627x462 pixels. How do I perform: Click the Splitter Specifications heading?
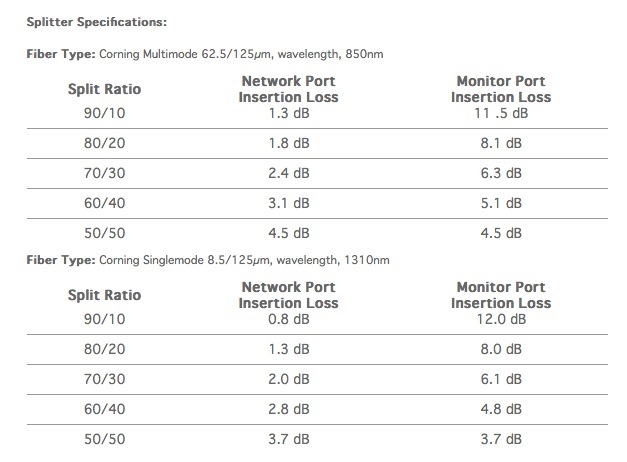pos(97,22)
